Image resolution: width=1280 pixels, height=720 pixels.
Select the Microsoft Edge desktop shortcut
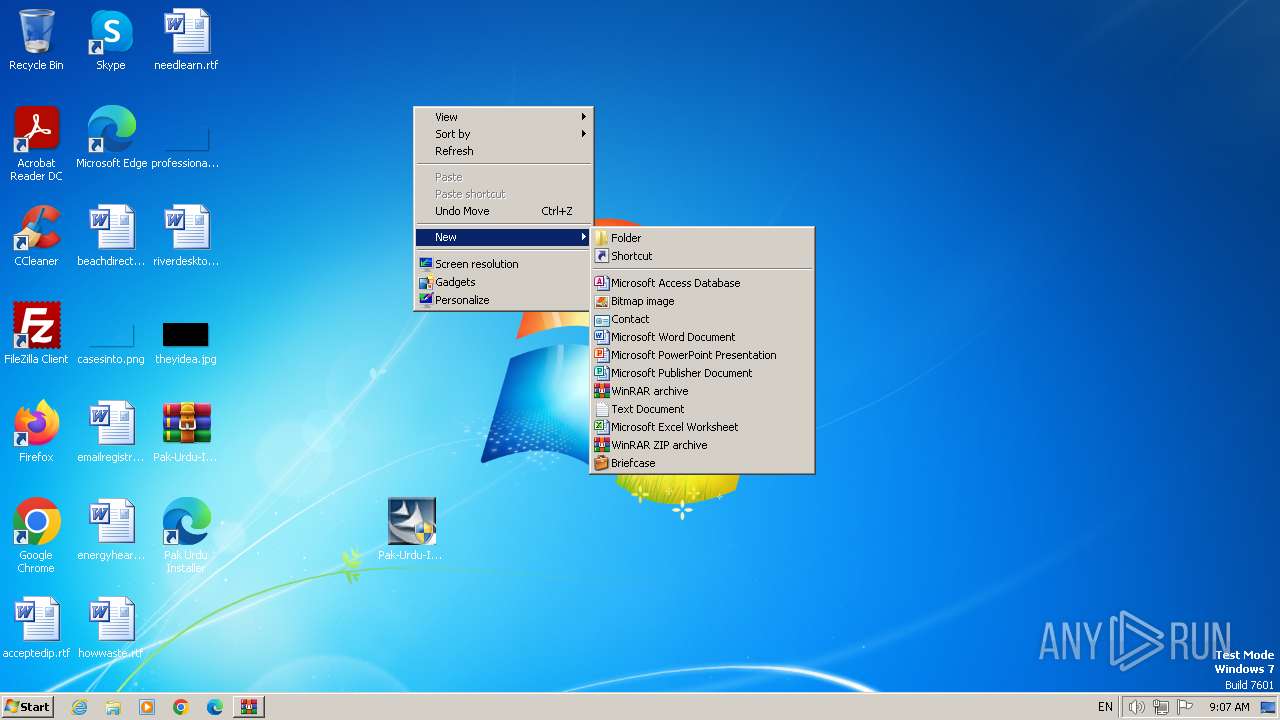pos(111,138)
